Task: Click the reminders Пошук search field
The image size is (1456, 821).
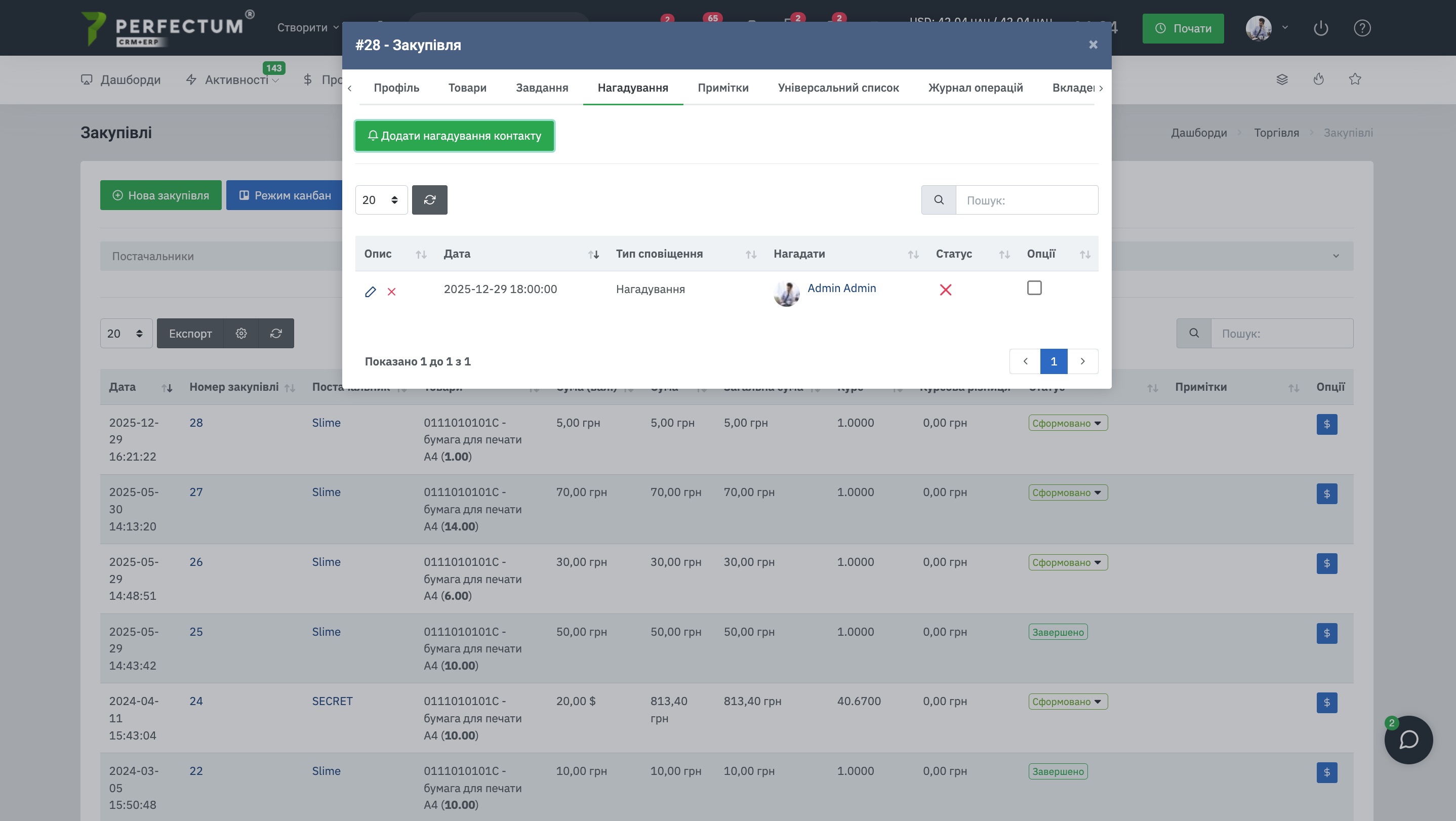Action: click(x=1026, y=200)
